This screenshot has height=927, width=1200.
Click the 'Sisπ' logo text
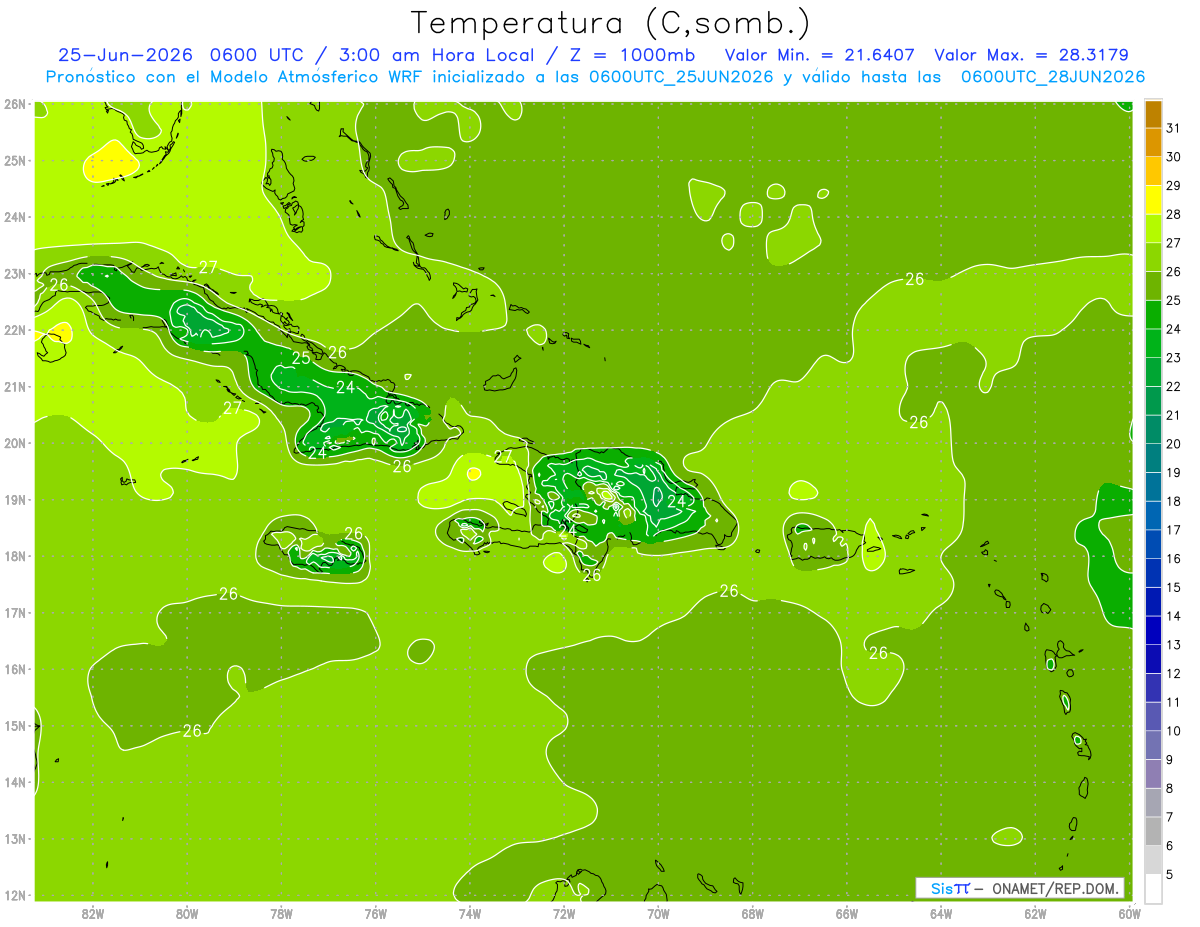950,888
